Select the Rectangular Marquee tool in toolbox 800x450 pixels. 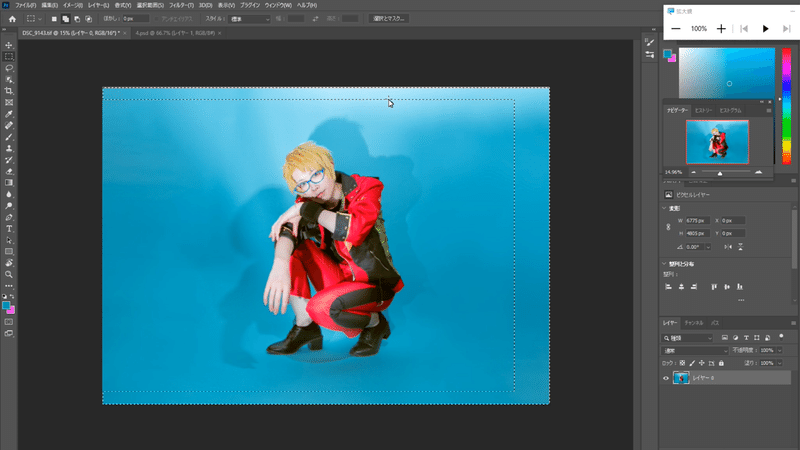click(x=9, y=57)
